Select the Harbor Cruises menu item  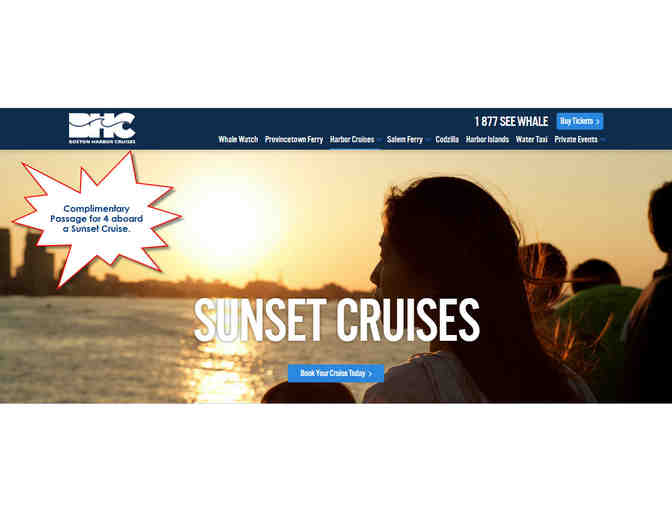click(352, 139)
